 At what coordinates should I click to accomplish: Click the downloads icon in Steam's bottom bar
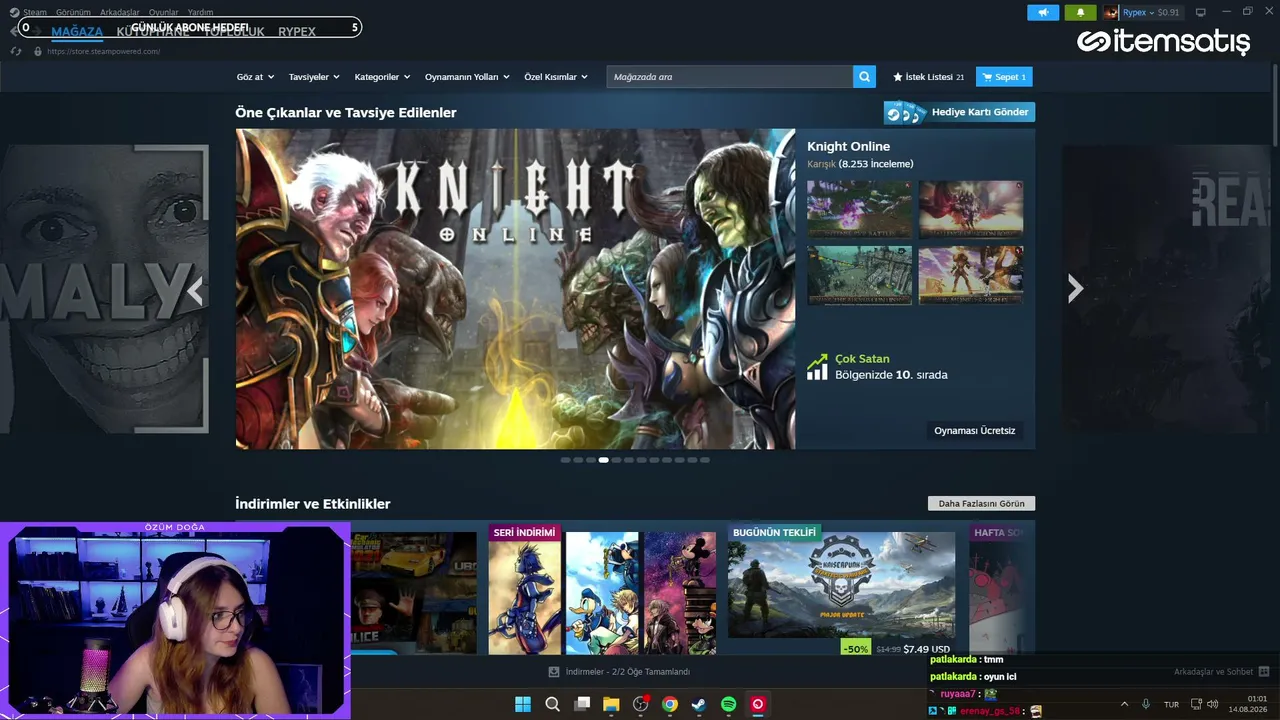[554, 672]
